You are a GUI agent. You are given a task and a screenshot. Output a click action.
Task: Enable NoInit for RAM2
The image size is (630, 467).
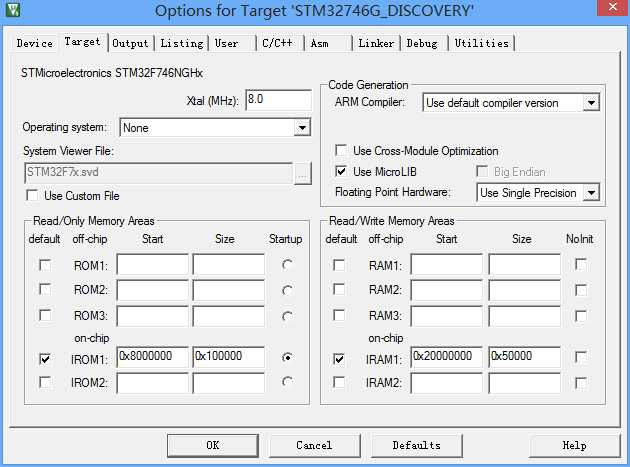(x=581, y=290)
